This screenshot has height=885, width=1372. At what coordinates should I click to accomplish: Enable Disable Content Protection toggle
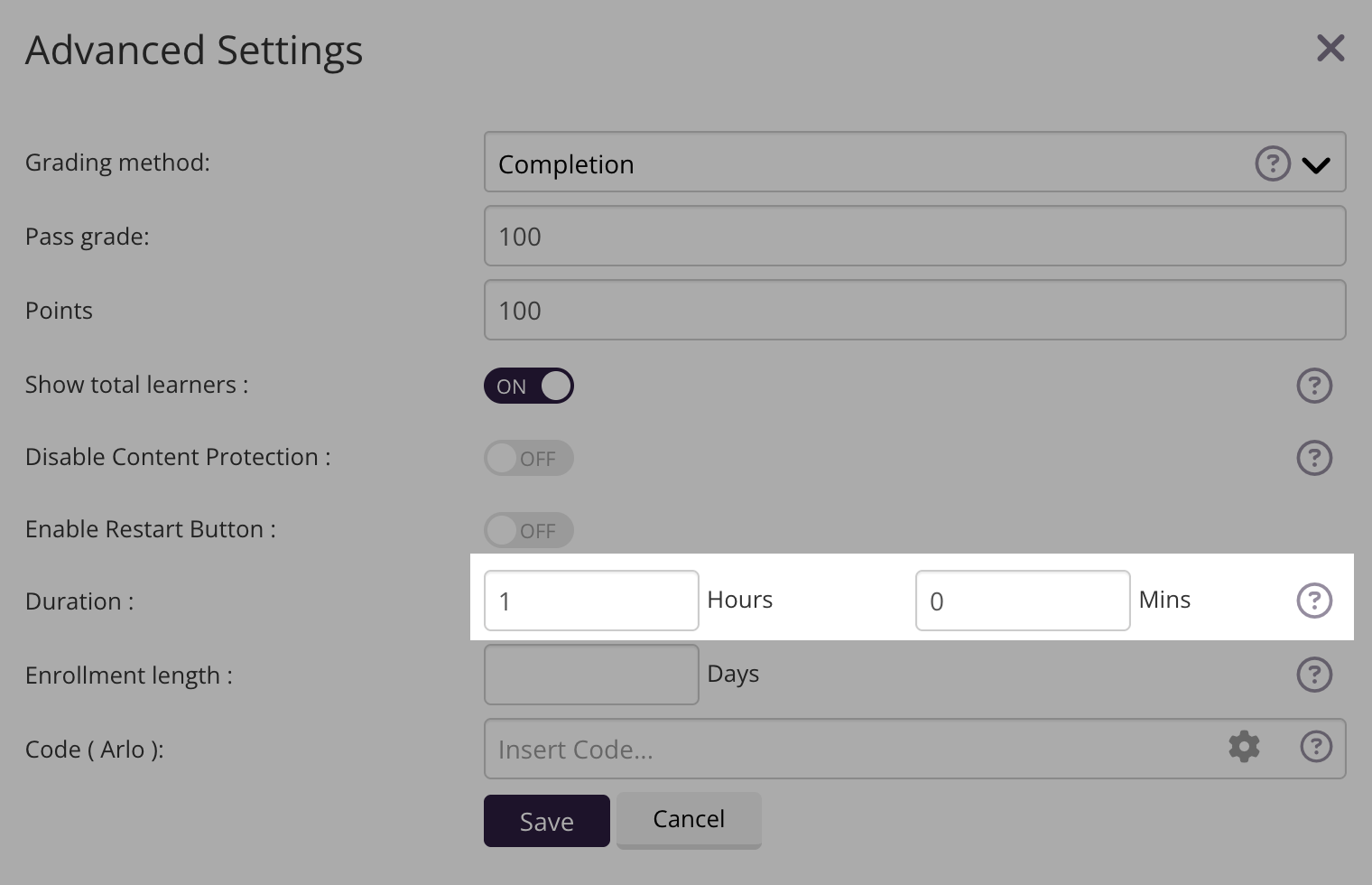tap(529, 458)
